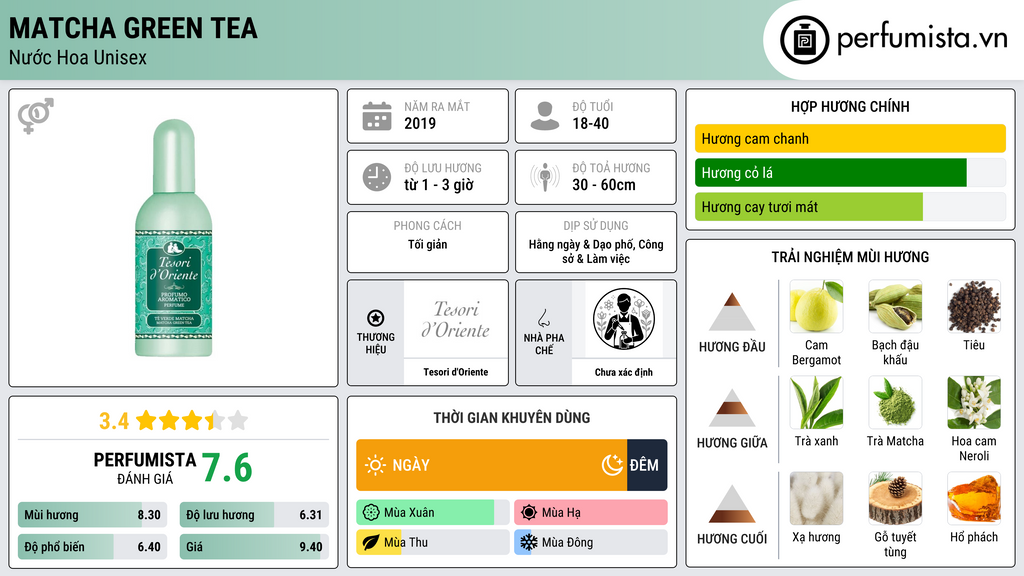
Task: Select the Mùa Đông snowflake icon
Action: click(528, 542)
